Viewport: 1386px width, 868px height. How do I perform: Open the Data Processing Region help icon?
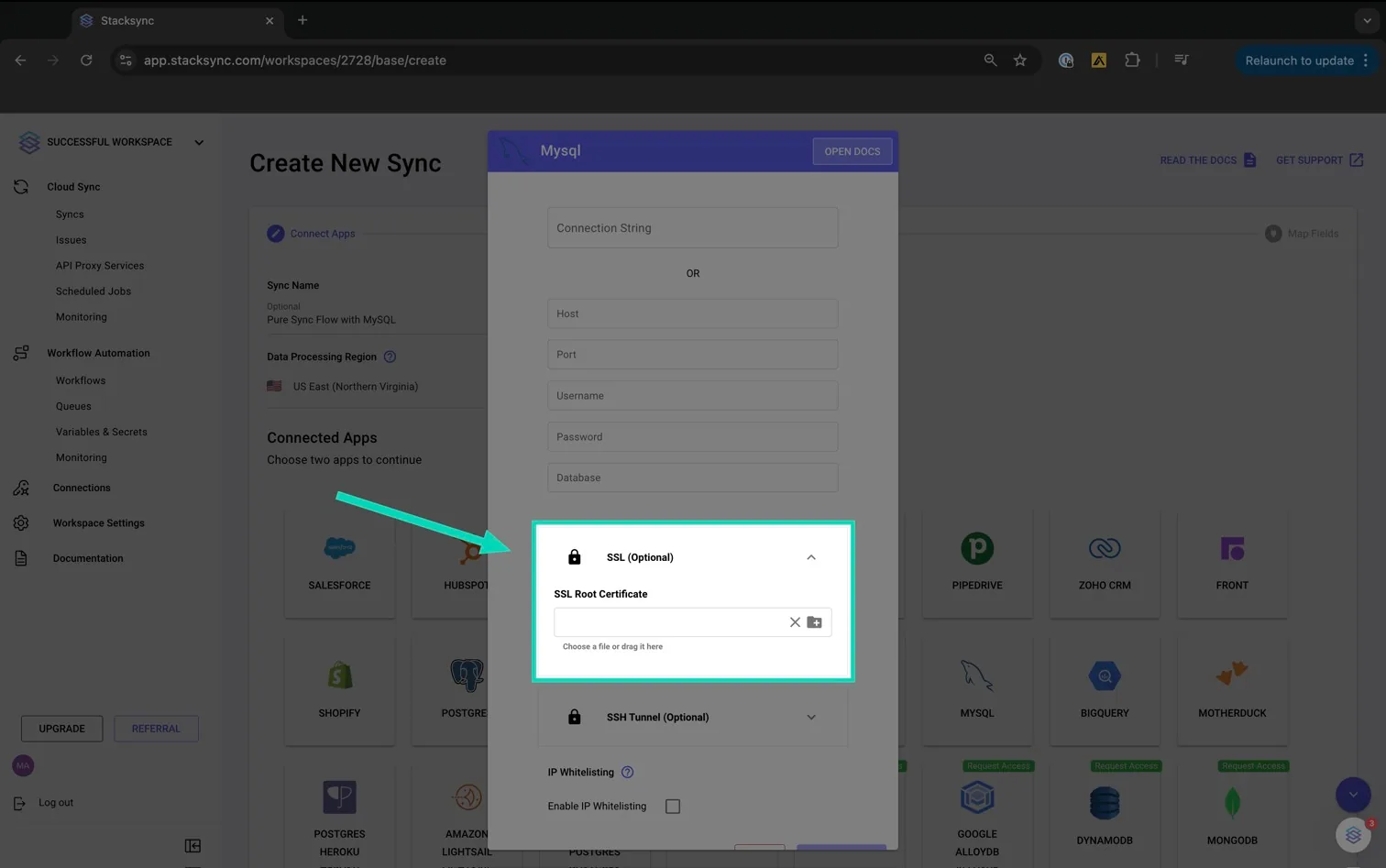click(390, 357)
